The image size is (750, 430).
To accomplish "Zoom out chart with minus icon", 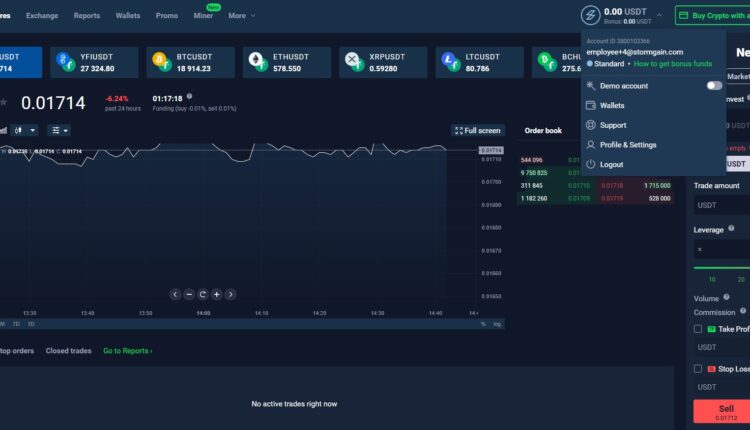I will pos(189,294).
